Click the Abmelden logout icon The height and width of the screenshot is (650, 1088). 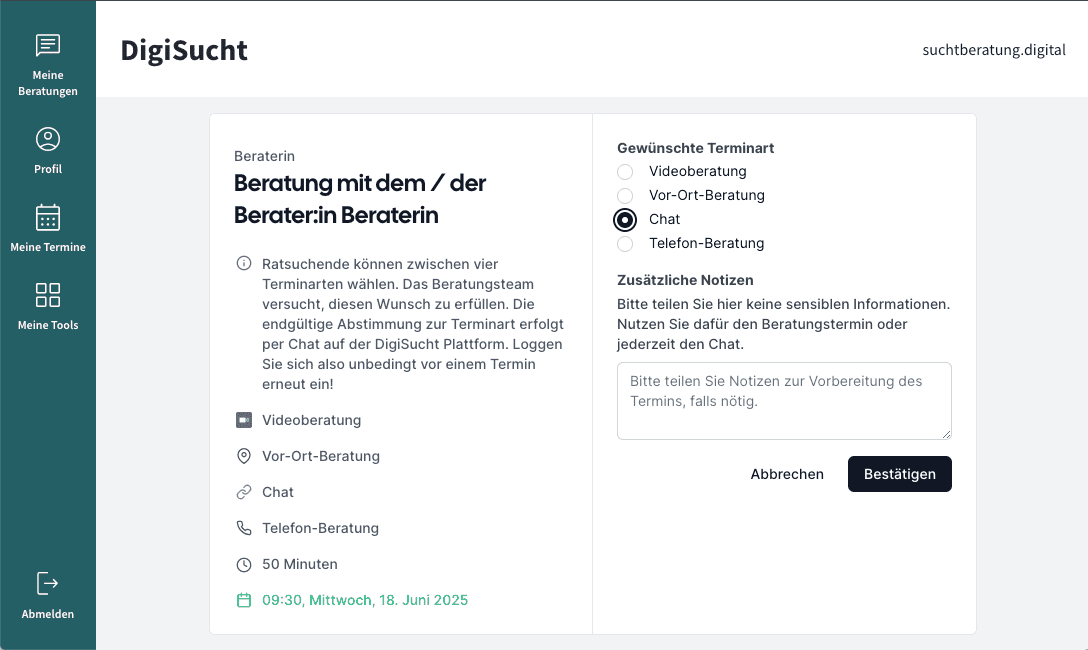tap(47, 583)
